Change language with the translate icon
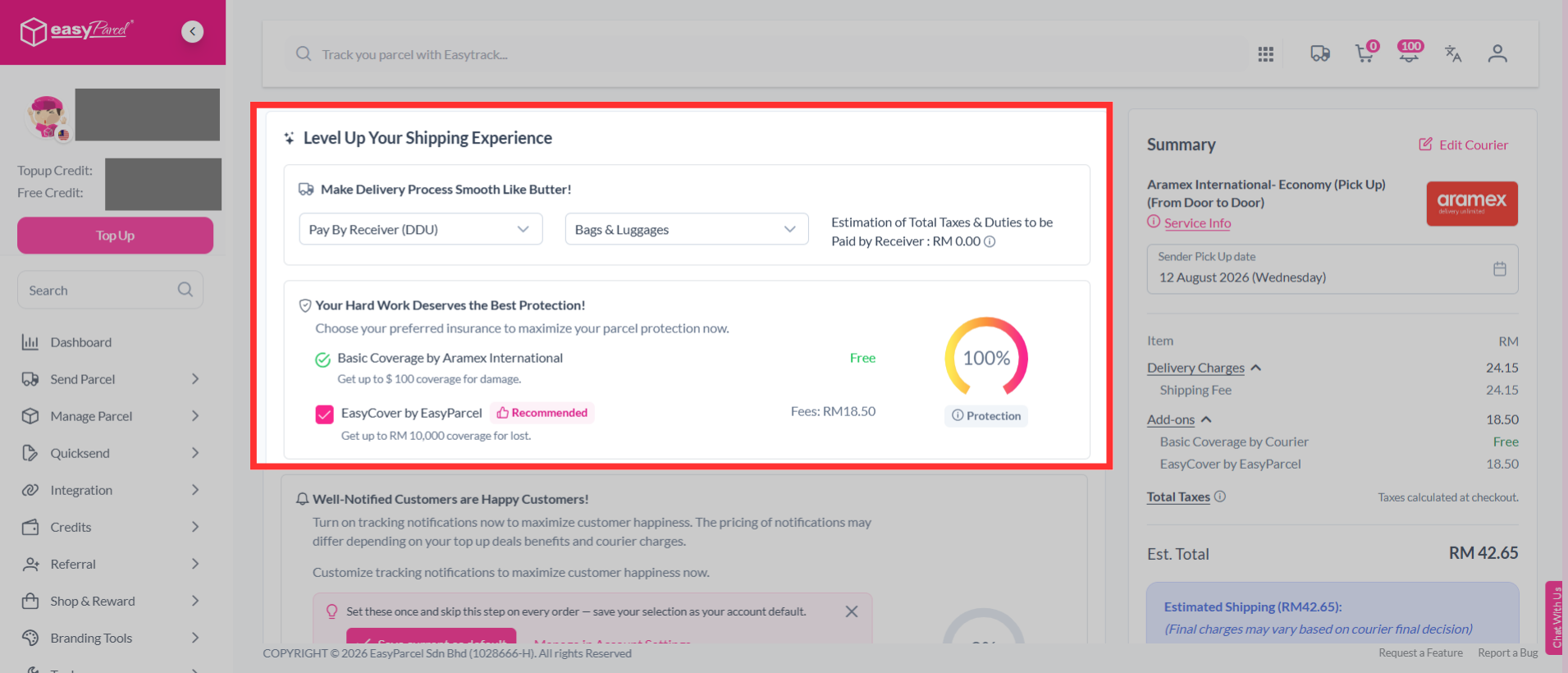Viewport: 1568px width, 673px height. (x=1453, y=54)
